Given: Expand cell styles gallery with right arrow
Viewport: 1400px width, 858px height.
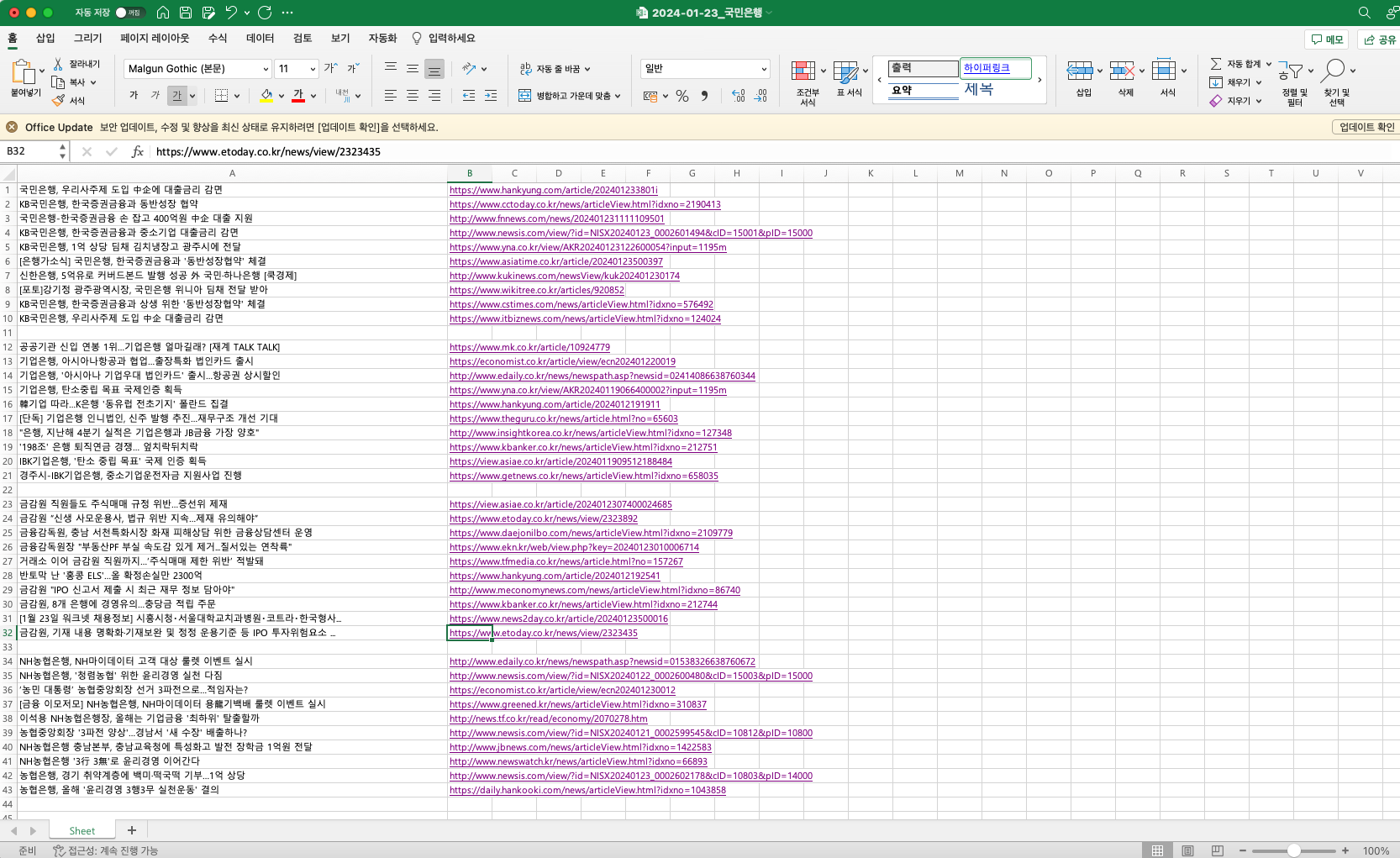Looking at the screenshot, I should pyautogui.click(x=1039, y=81).
